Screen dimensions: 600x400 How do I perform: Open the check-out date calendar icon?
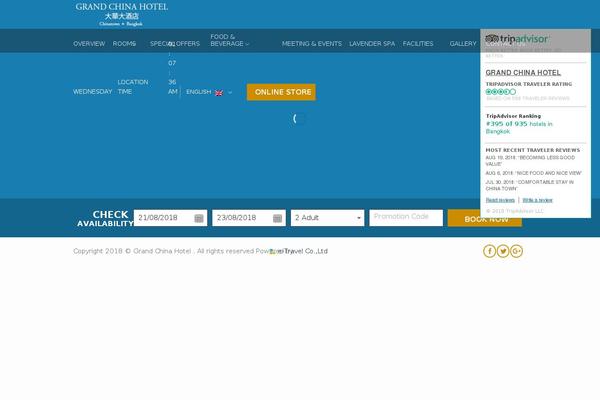click(x=277, y=218)
